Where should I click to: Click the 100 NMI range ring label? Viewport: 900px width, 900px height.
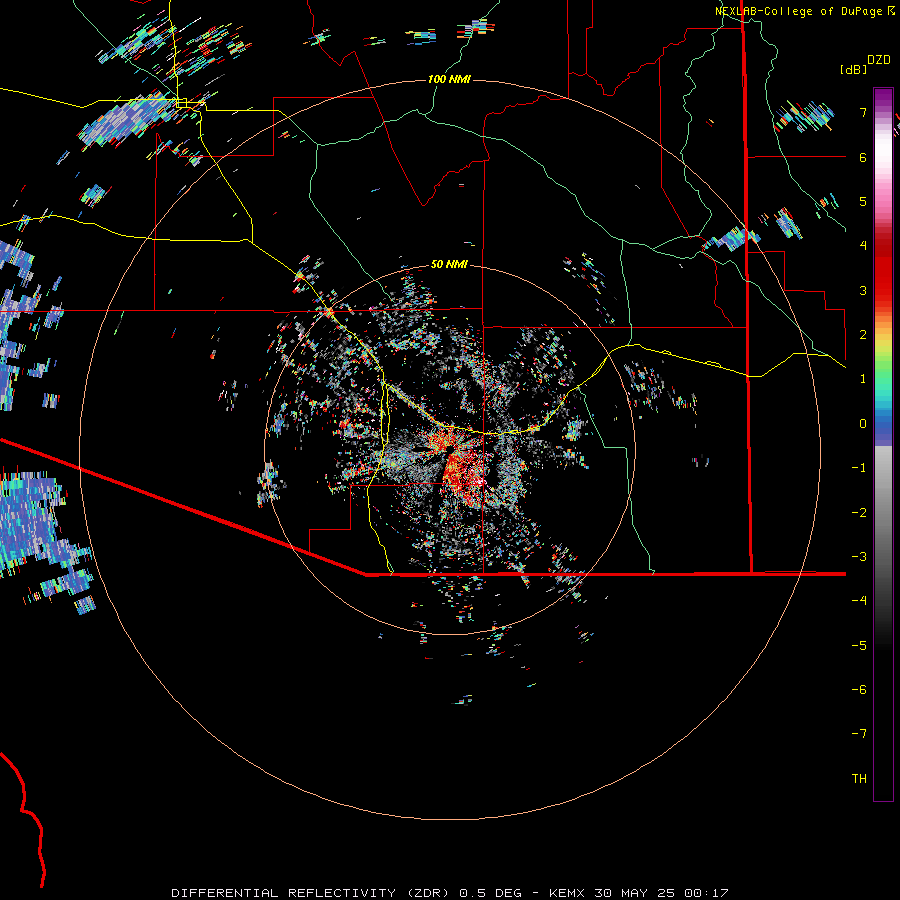[x=449, y=79]
